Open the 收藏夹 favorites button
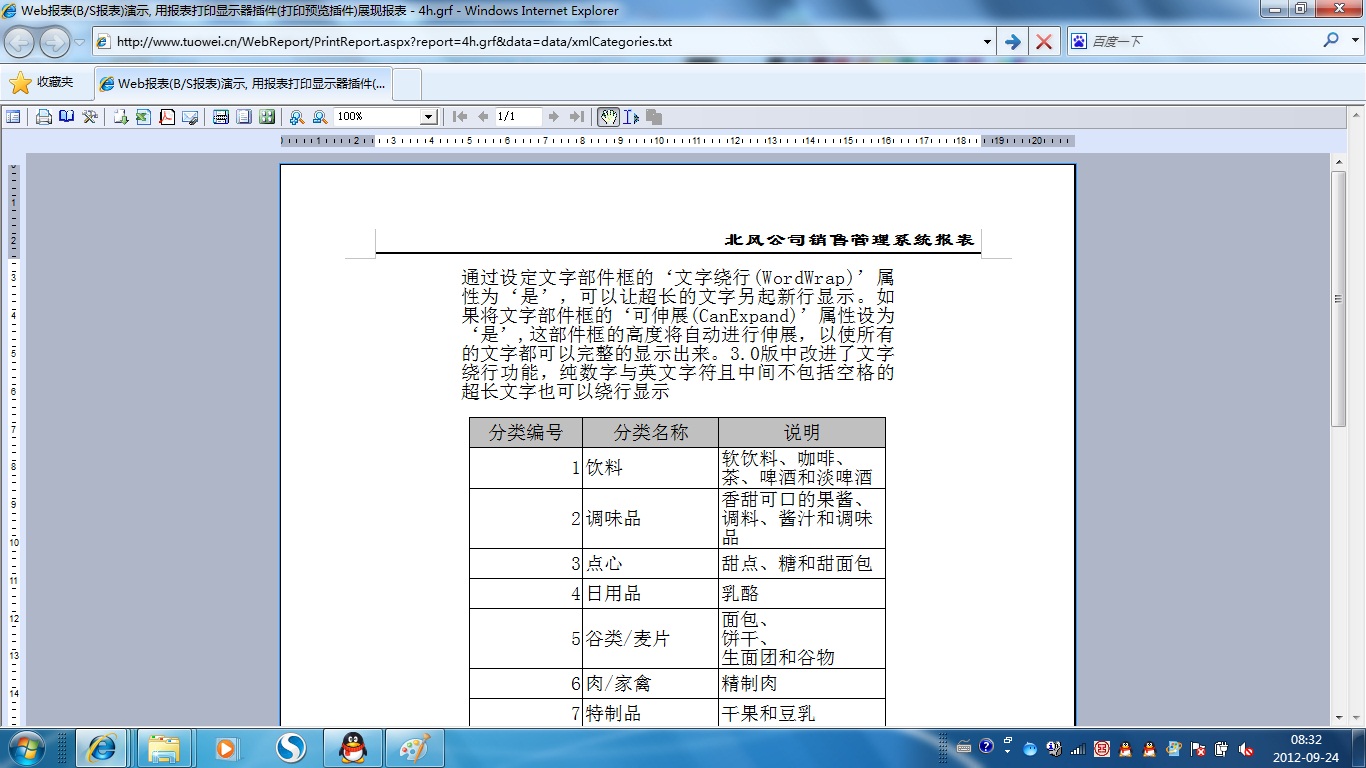Image resolution: width=1366 pixels, height=768 pixels. click(42, 83)
